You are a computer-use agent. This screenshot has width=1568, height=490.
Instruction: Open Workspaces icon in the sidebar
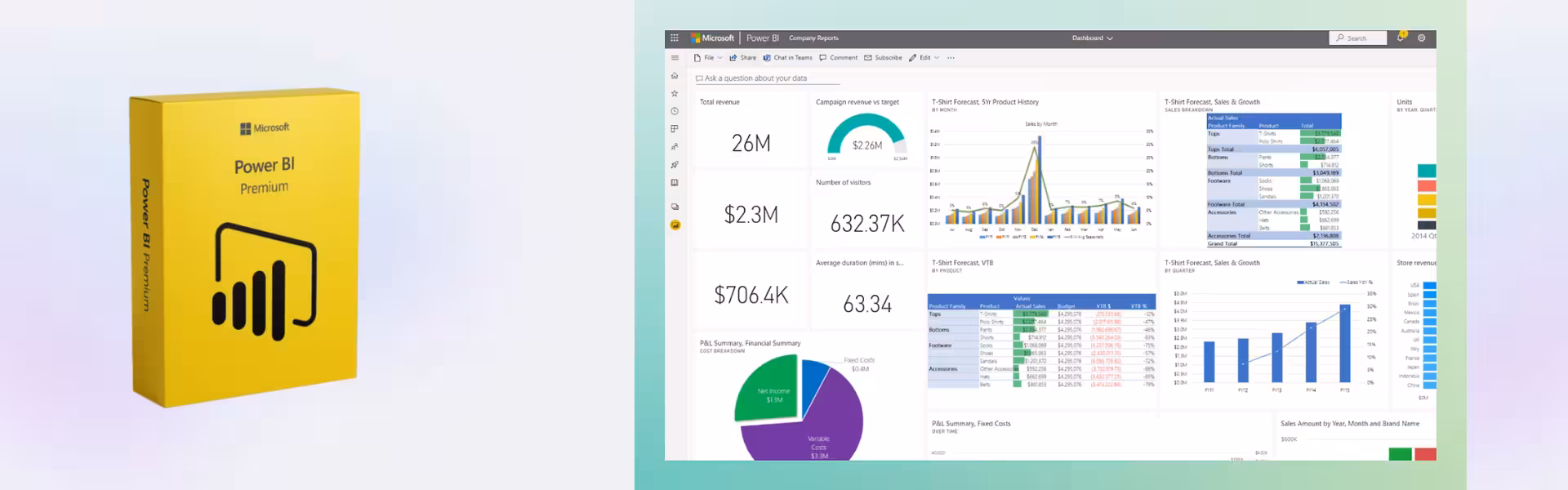[675, 207]
